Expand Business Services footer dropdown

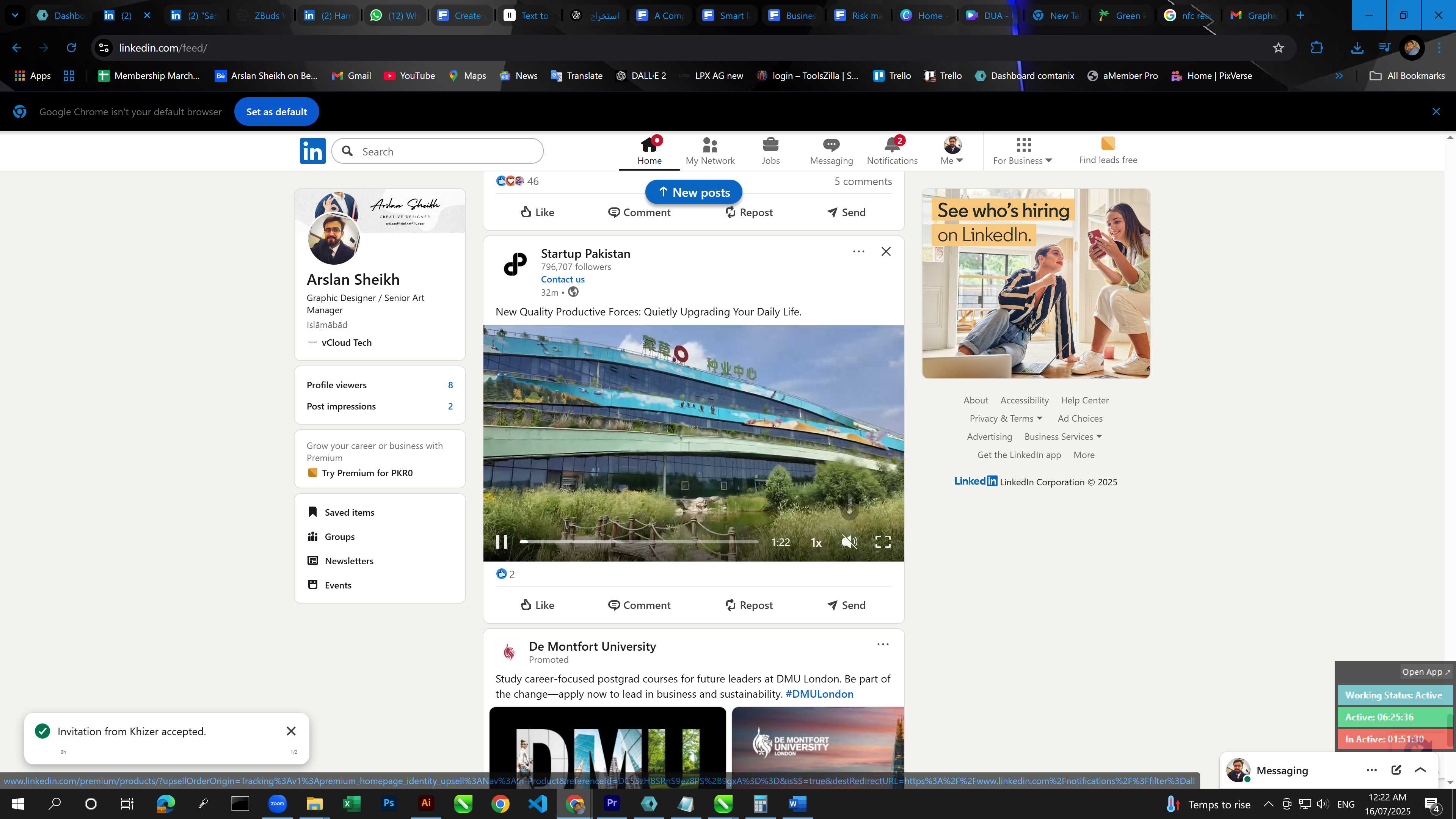pyautogui.click(x=1063, y=437)
